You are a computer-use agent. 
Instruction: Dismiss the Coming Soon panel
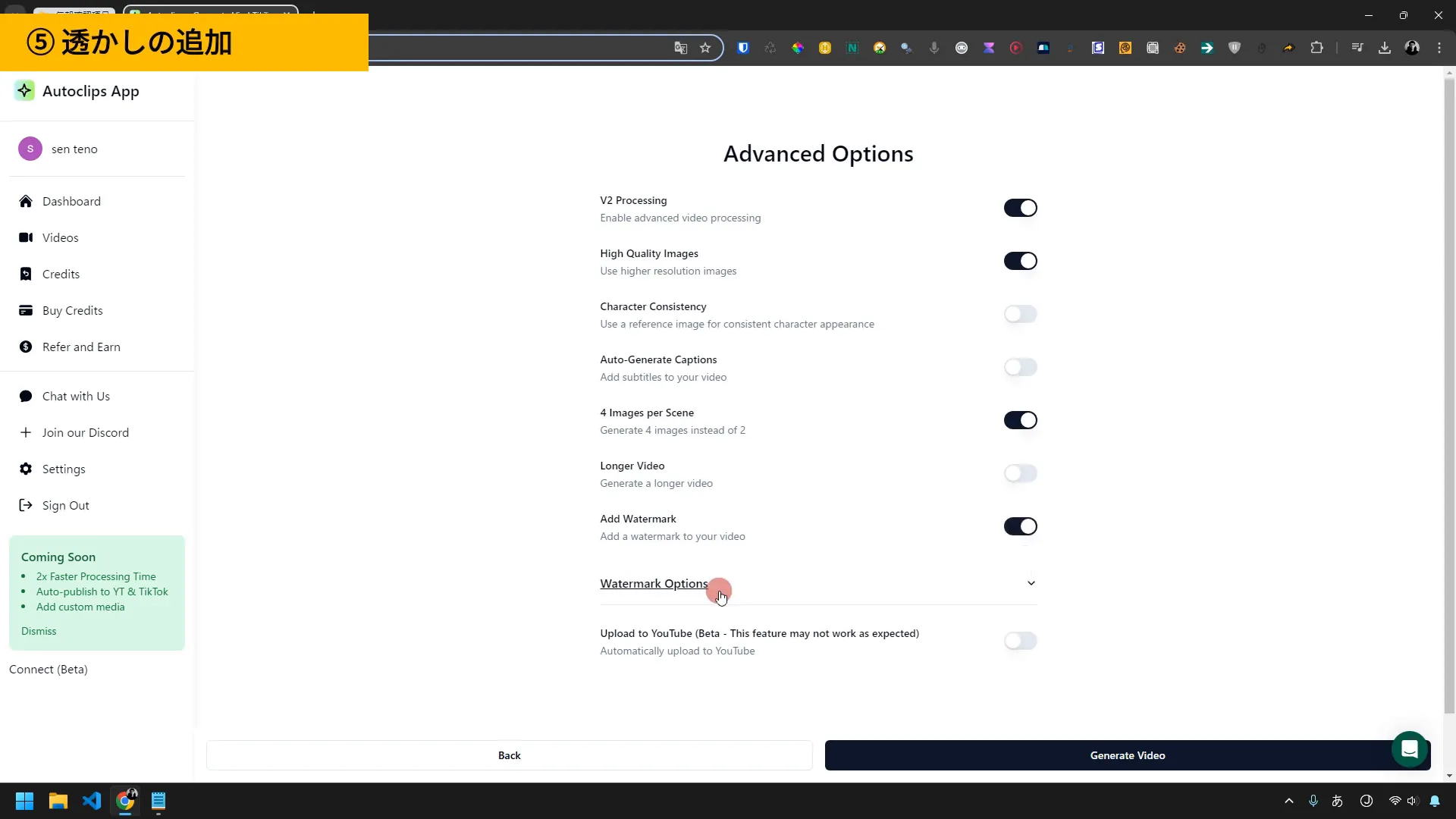(38, 631)
